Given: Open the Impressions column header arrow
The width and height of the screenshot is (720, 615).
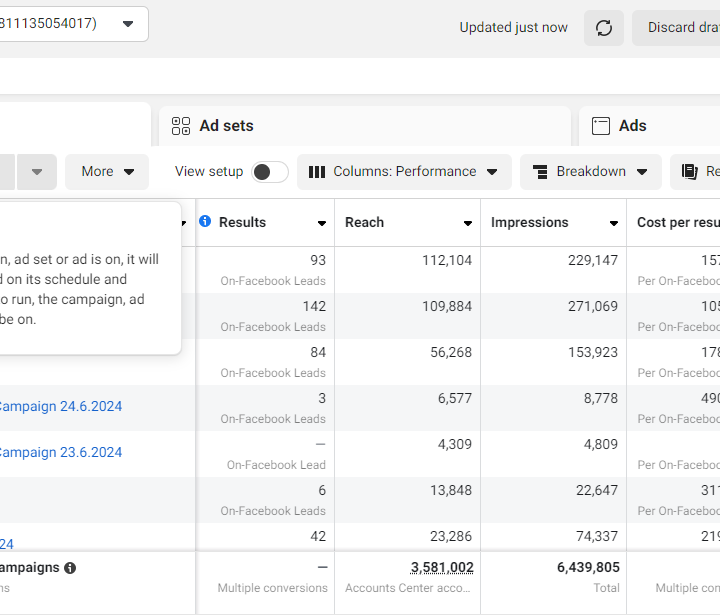Looking at the screenshot, I should pos(614,223).
